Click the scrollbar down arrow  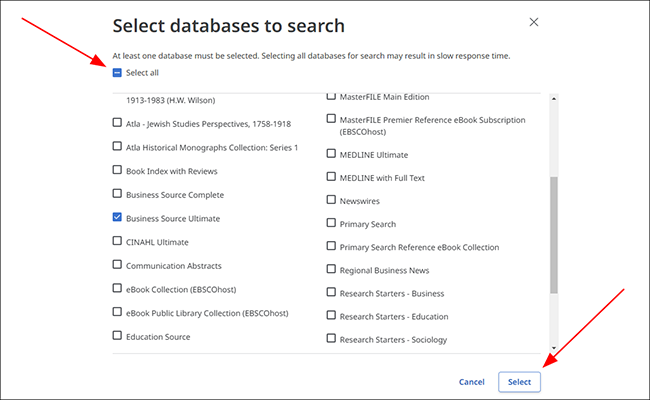tap(554, 348)
